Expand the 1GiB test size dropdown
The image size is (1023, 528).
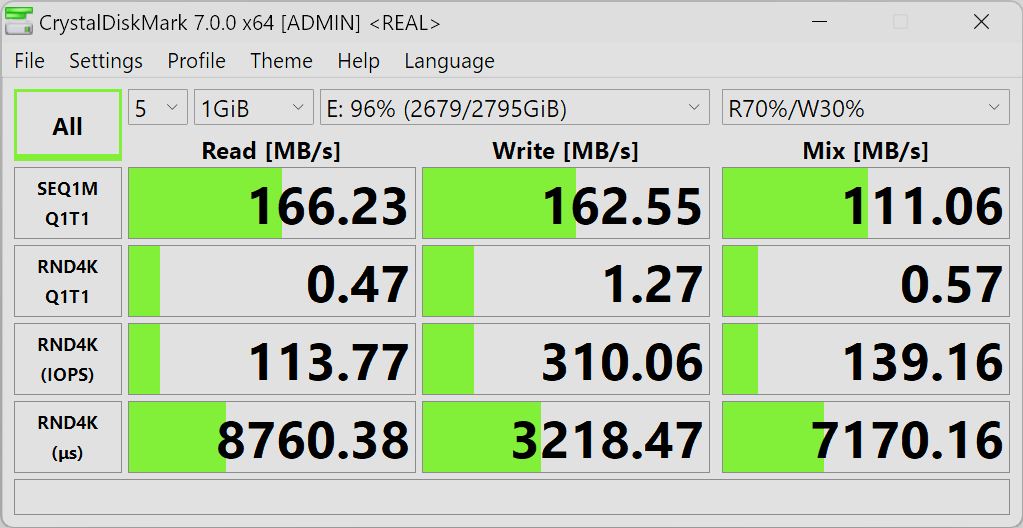tap(254, 107)
